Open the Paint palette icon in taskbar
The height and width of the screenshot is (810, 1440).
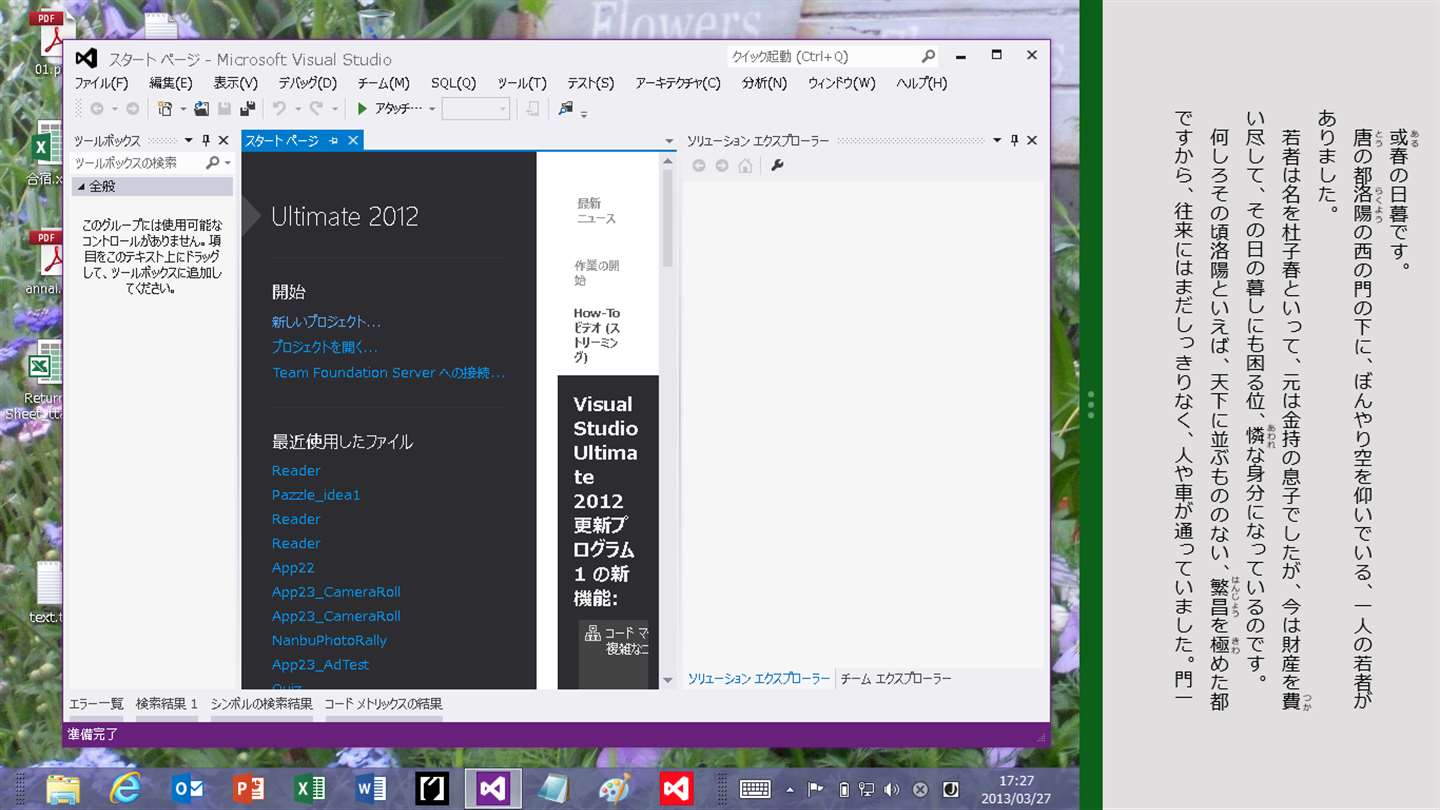(615, 789)
